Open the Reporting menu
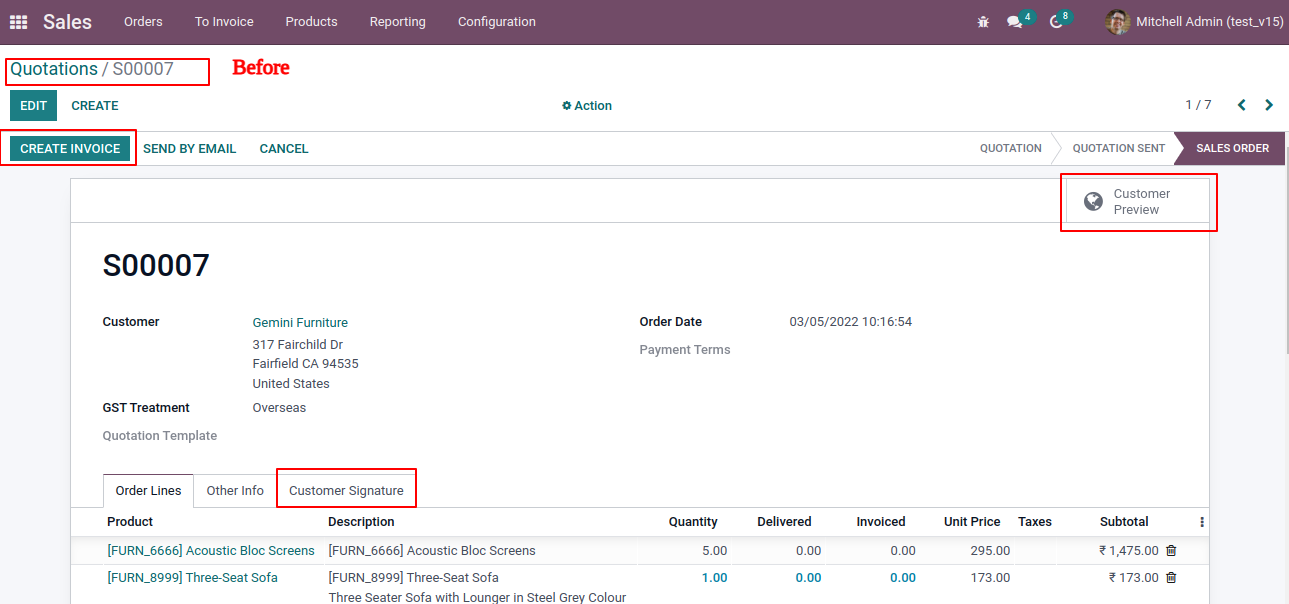This screenshot has width=1289, height=604. point(397,22)
